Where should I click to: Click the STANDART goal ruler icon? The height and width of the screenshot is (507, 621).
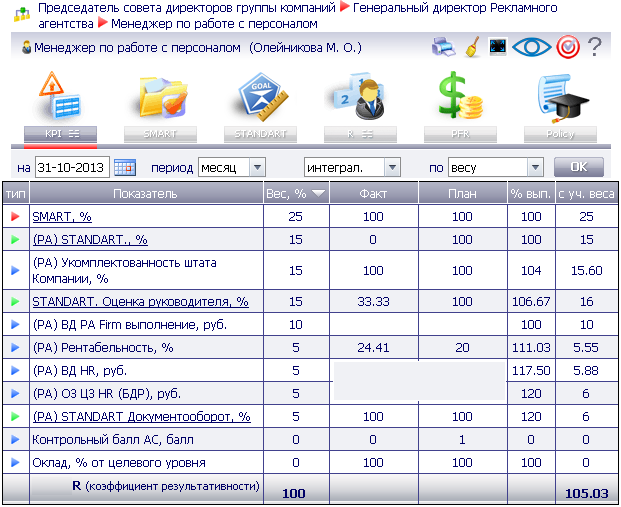[263, 96]
